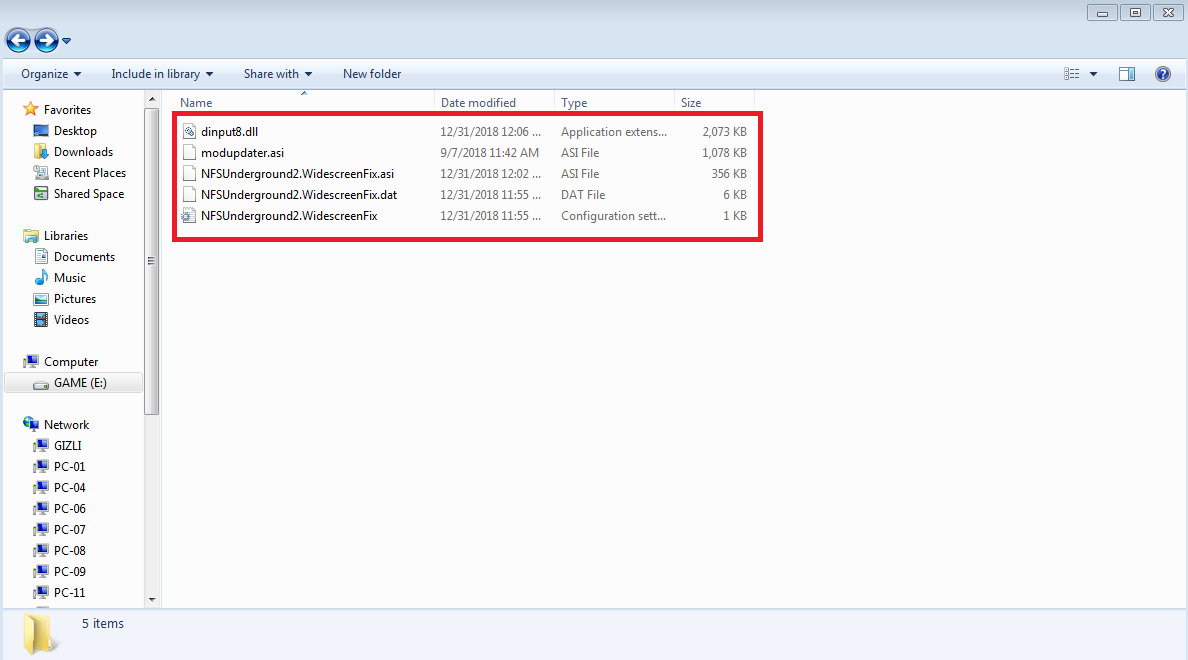Click the Favorites star icon
This screenshot has width=1188, height=660.
[x=30, y=109]
